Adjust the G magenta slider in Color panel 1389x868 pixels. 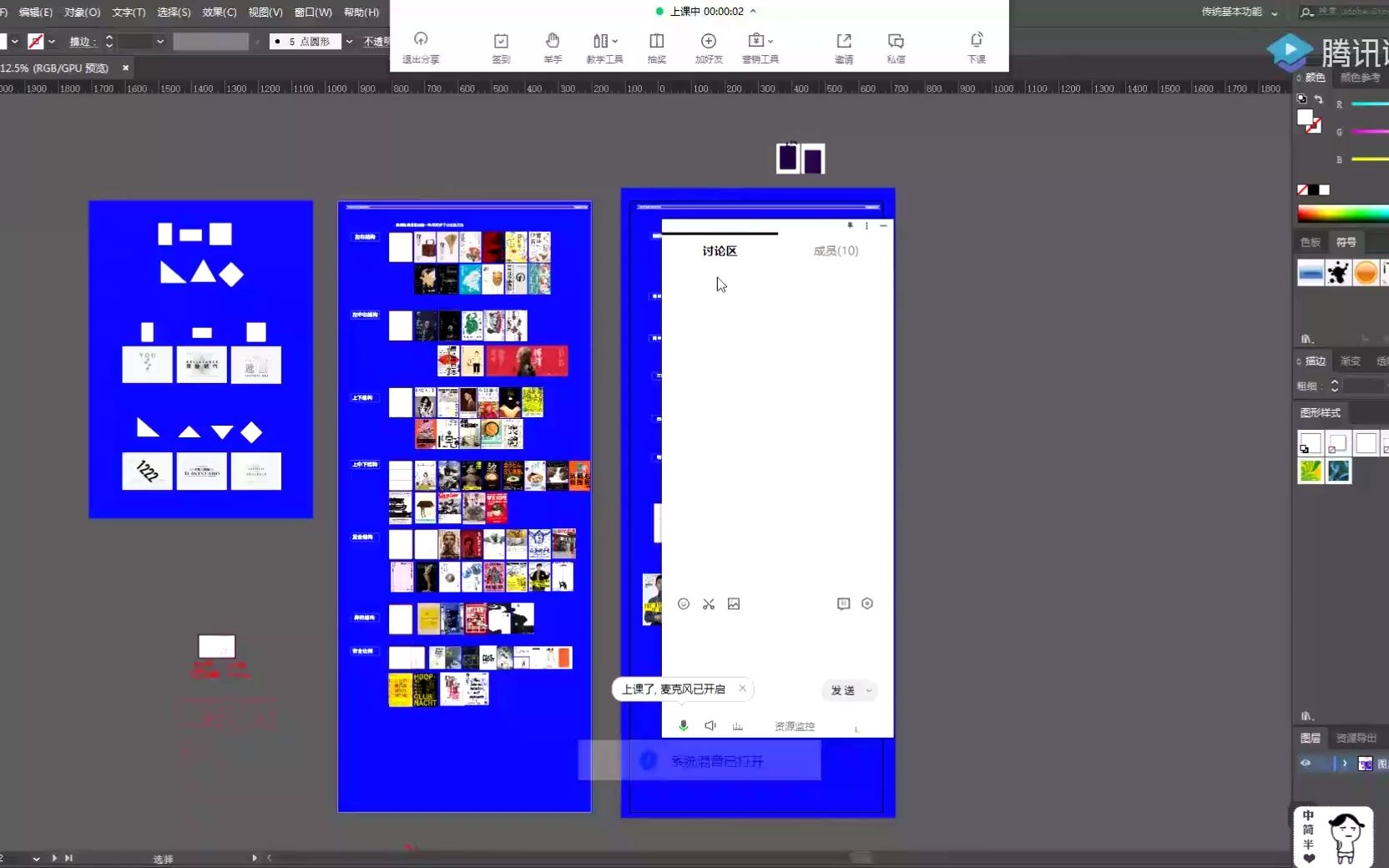tap(1370, 131)
